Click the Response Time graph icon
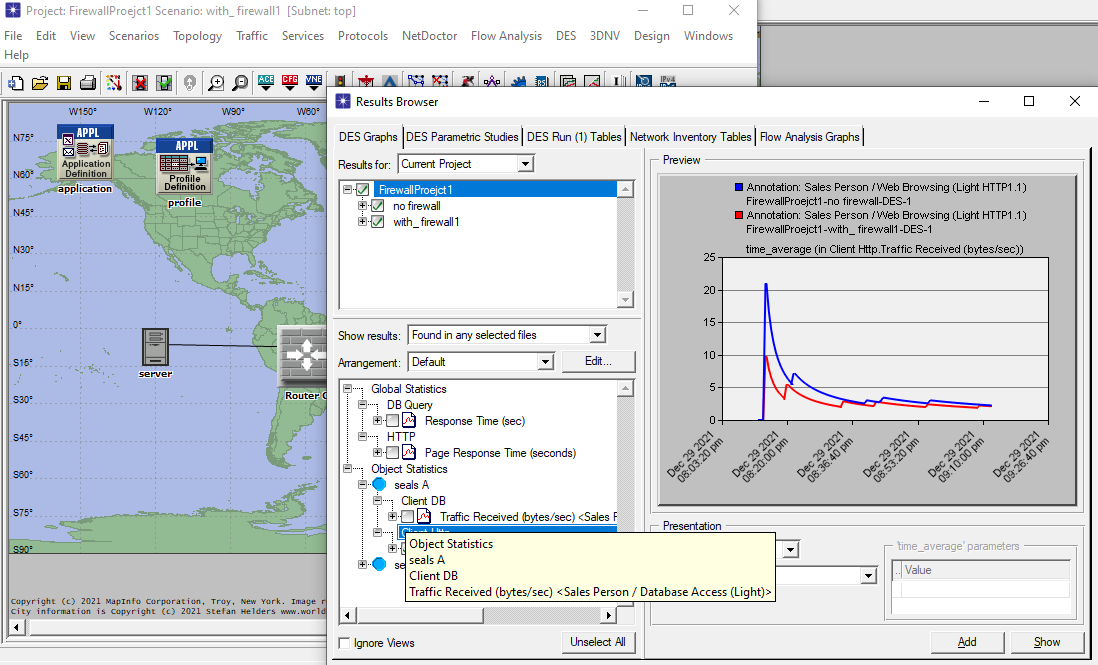Screen dimensions: 1098x665 [x=409, y=421]
